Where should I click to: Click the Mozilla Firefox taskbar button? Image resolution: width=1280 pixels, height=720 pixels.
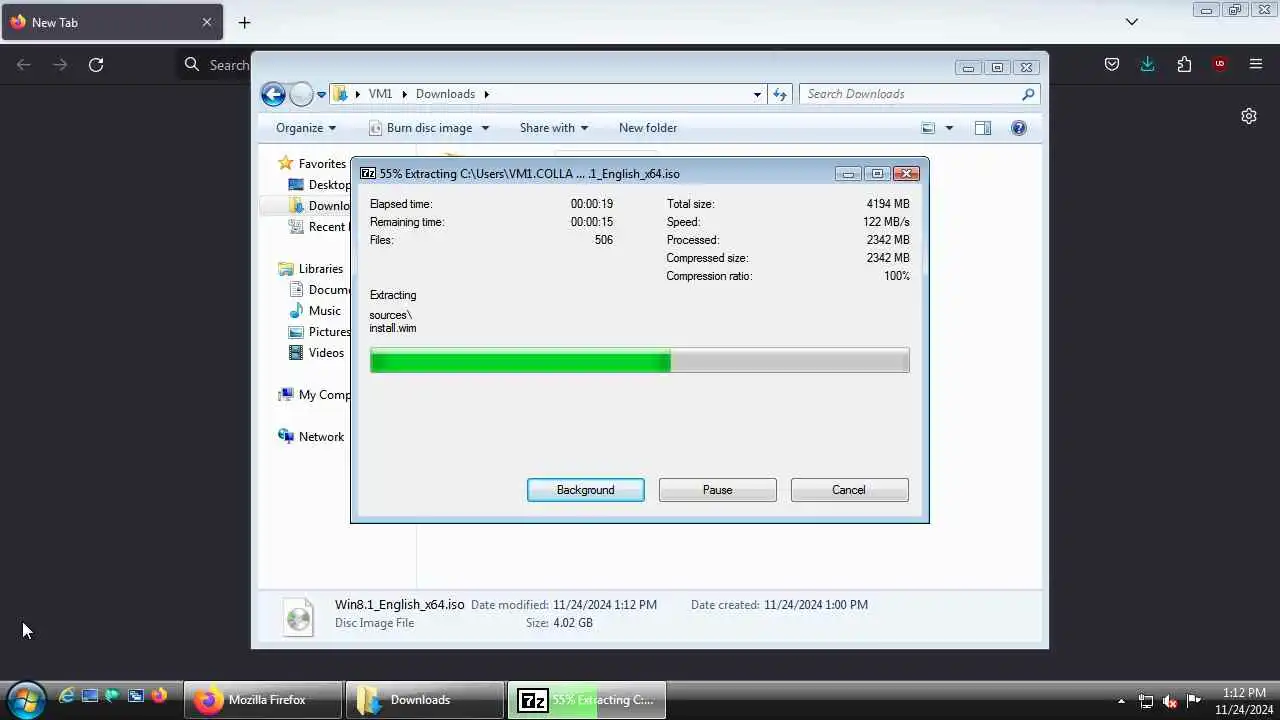tap(263, 700)
